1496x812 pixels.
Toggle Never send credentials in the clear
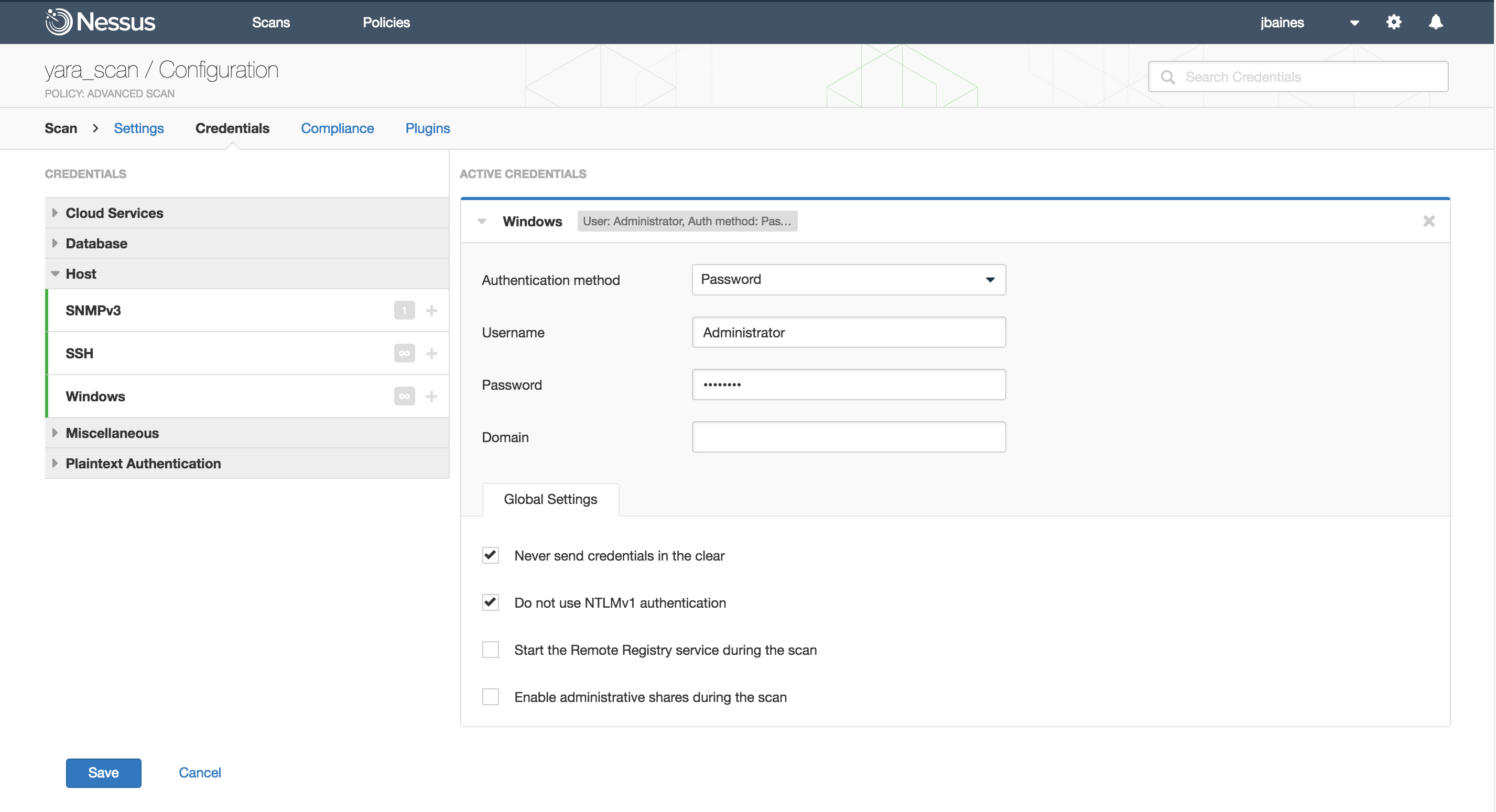tap(490, 554)
